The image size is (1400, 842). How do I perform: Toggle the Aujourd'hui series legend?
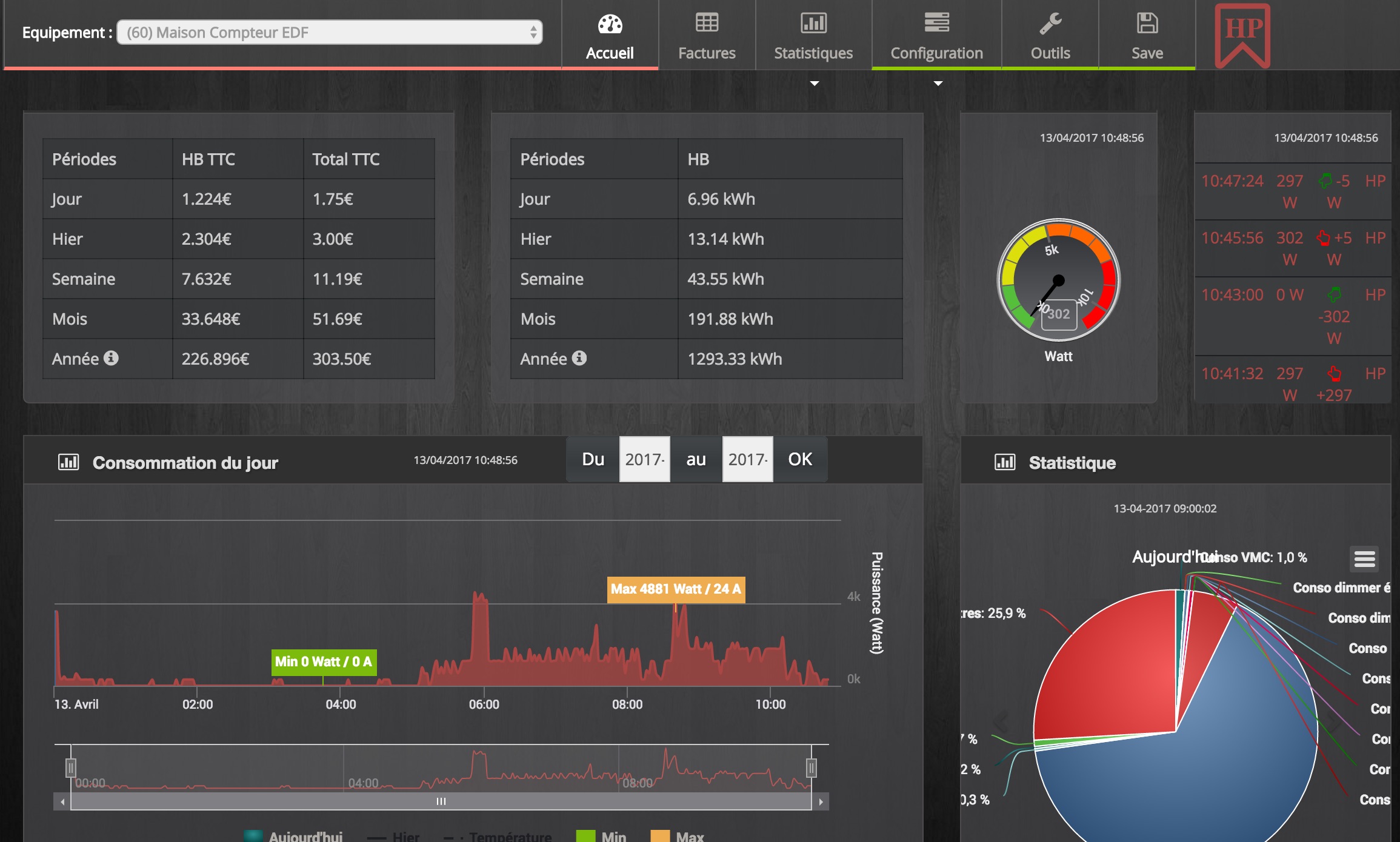tap(293, 836)
